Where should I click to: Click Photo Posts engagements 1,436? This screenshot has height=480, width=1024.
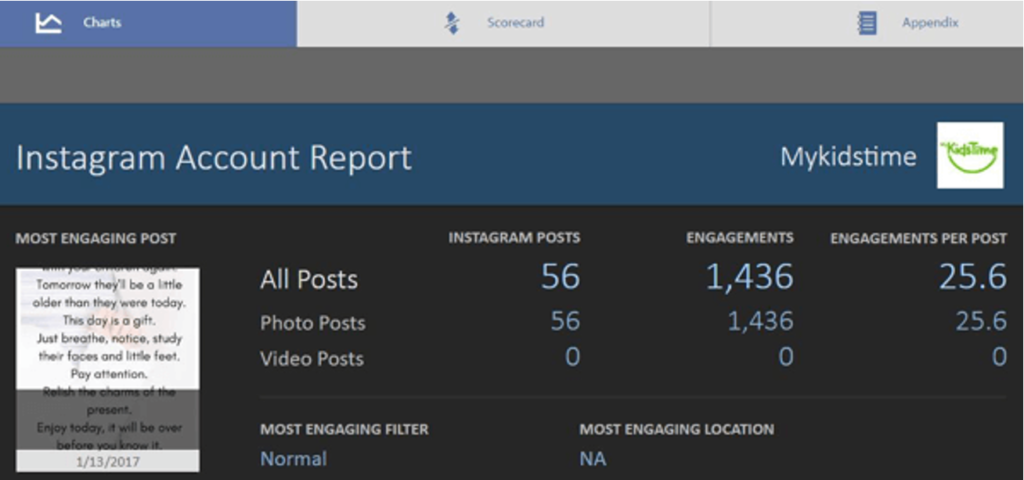point(761,321)
